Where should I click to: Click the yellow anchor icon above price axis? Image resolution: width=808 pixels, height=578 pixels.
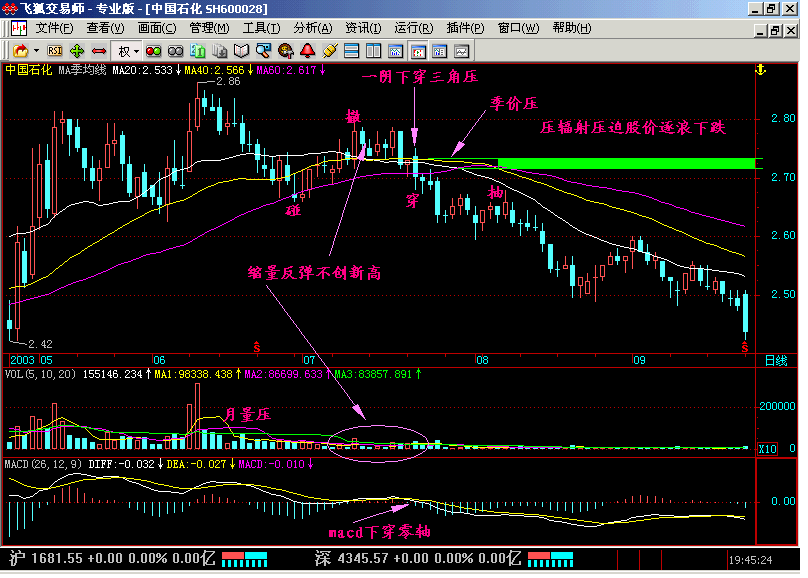pyautogui.click(x=761, y=70)
